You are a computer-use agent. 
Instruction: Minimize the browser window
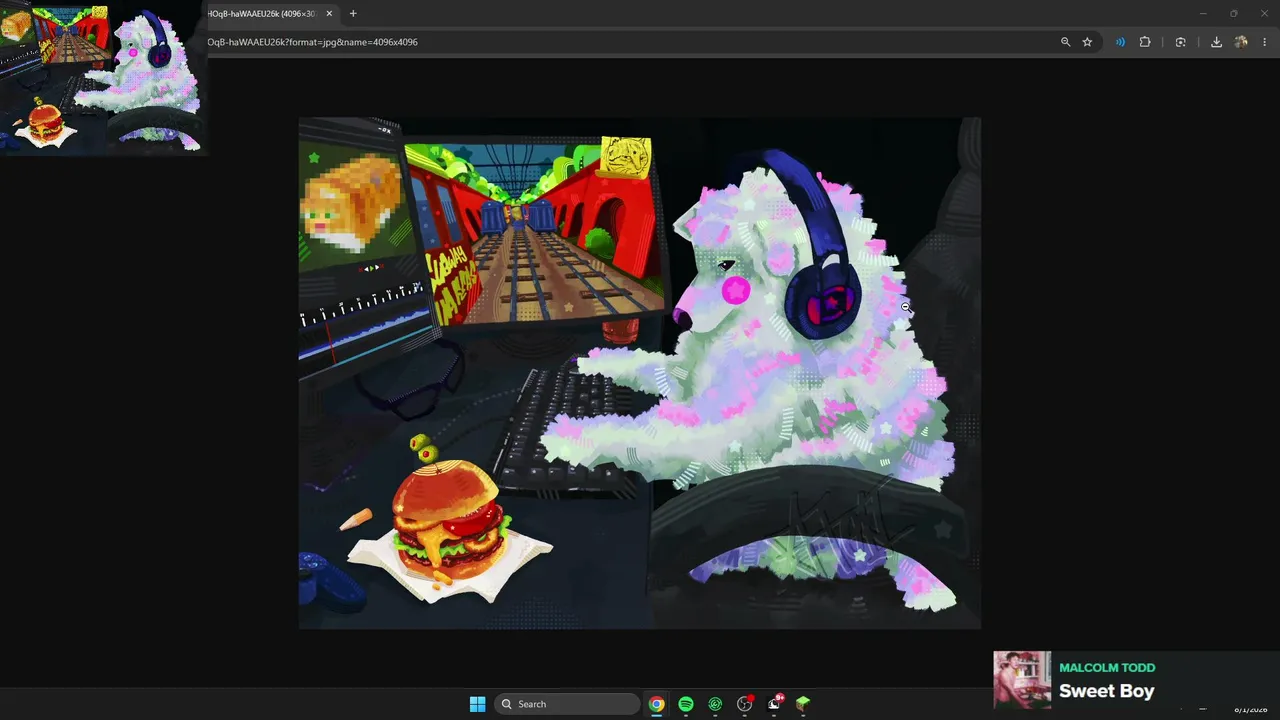click(1202, 13)
